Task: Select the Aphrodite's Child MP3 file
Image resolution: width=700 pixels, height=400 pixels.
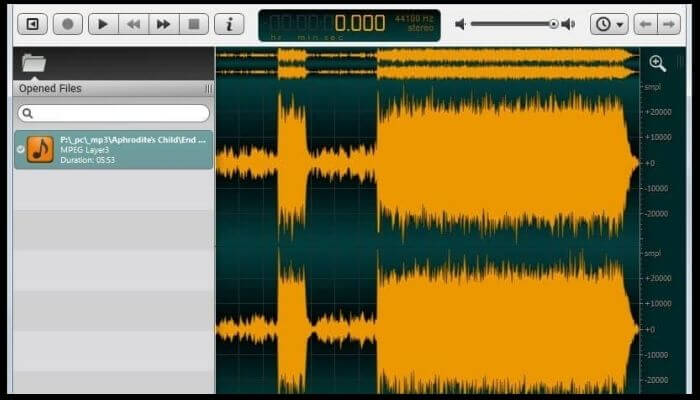Action: click(125, 149)
